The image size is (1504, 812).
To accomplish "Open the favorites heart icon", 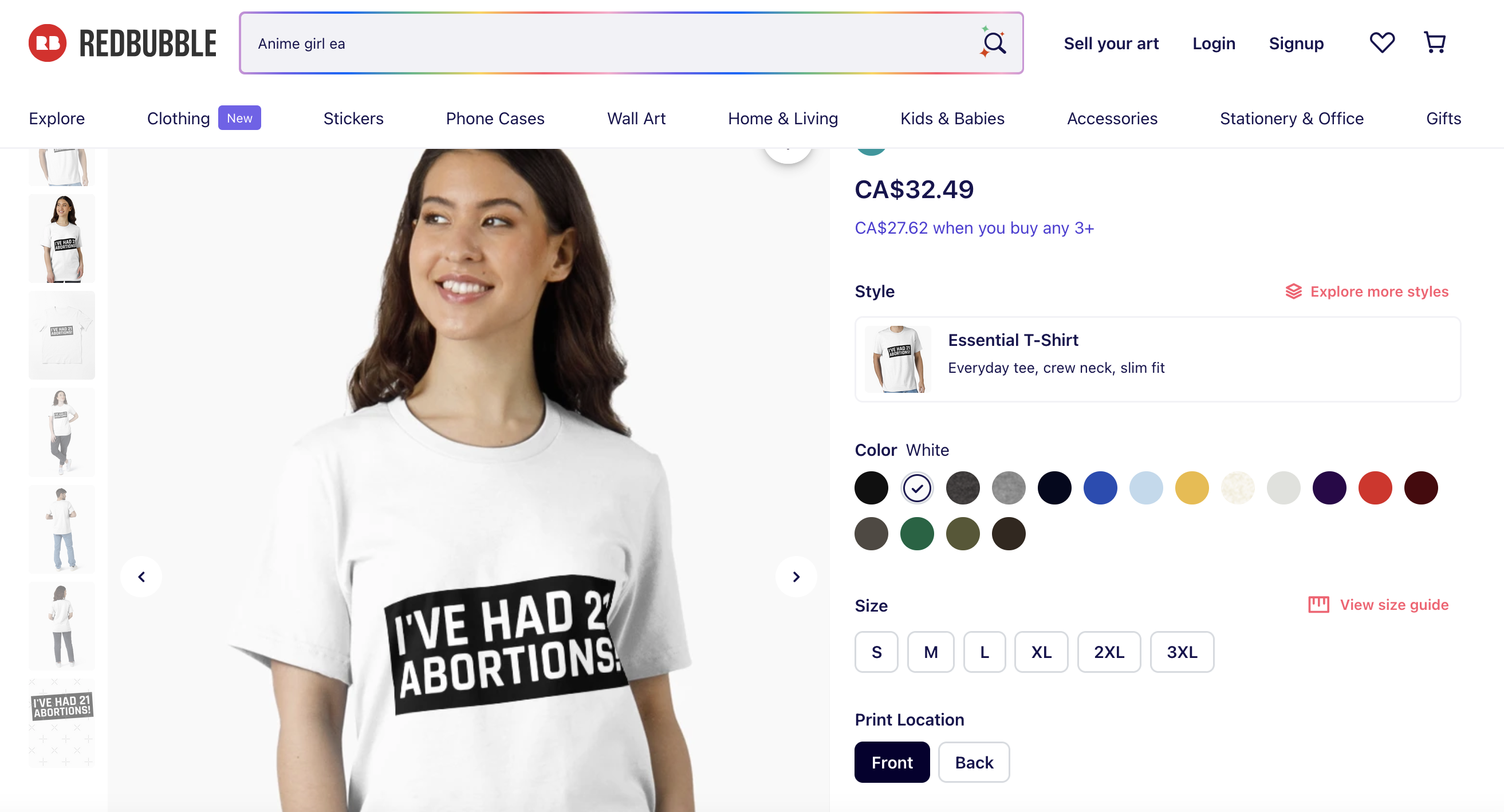I will pos(1382,42).
